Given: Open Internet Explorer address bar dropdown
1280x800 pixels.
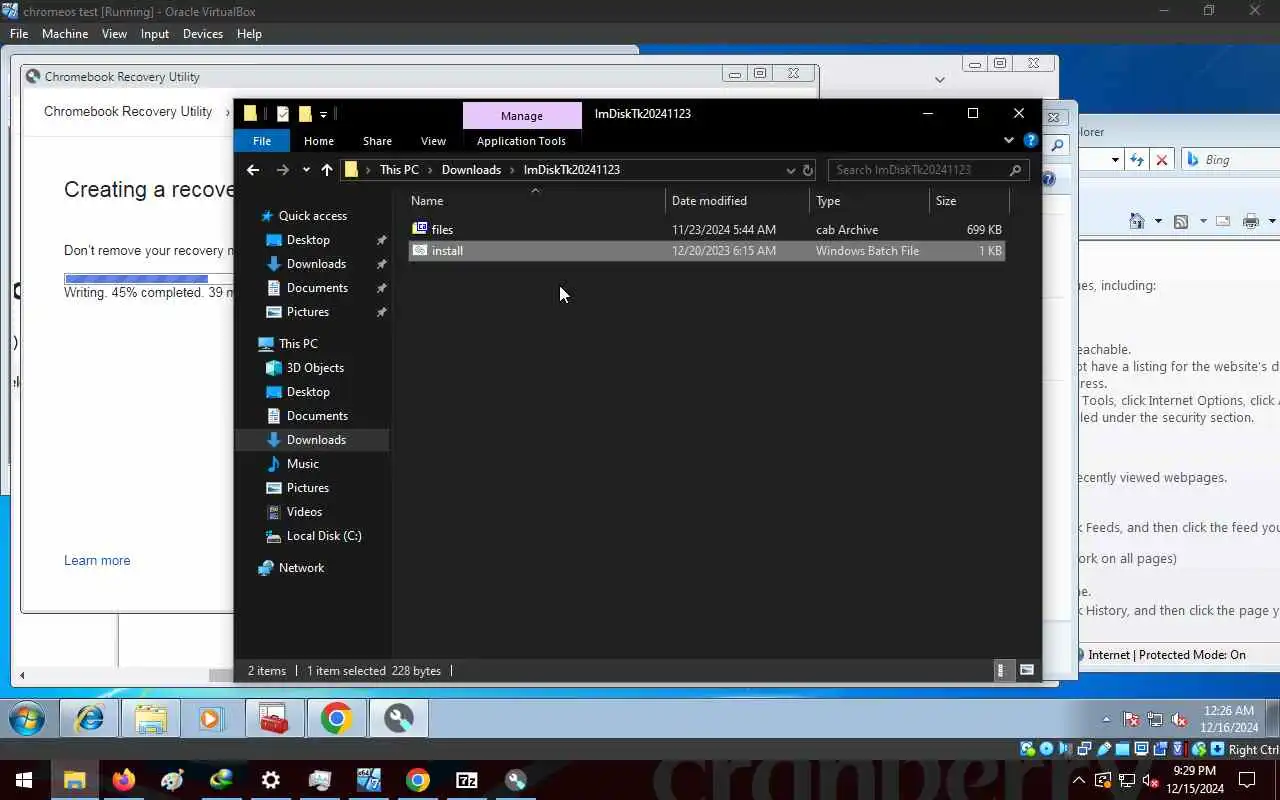Looking at the screenshot, I should 1115,160.
